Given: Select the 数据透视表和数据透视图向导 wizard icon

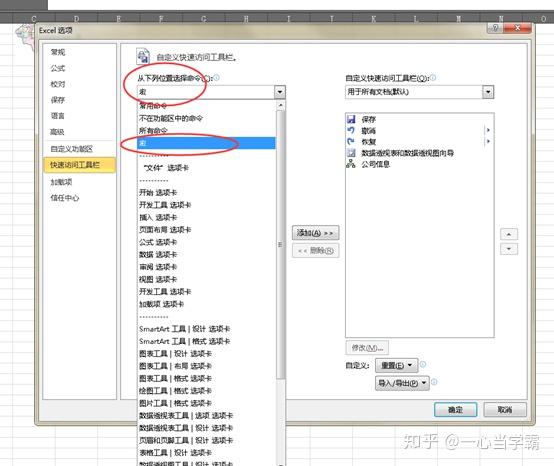Looking at the screenshot, I should point(351,153).
